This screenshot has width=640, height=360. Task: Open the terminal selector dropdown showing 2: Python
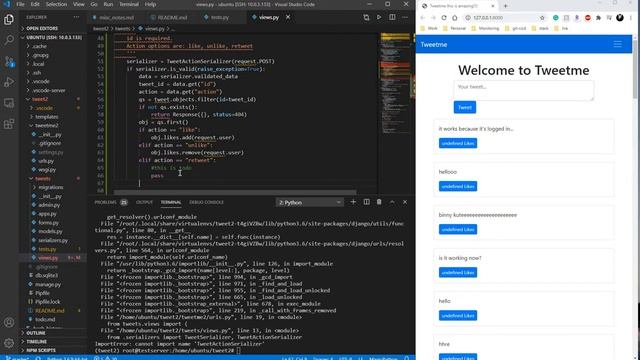tap(309, 202)
